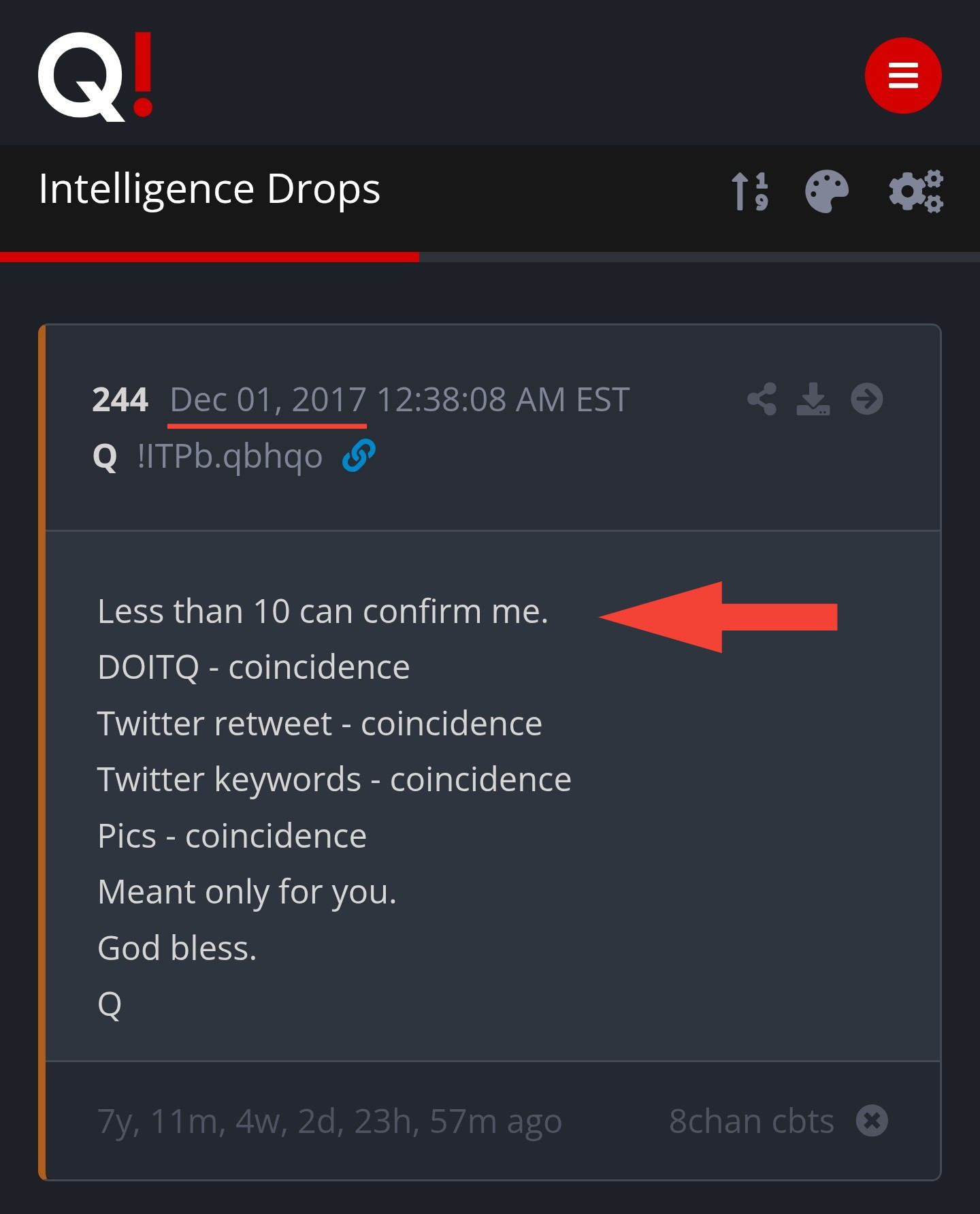980x1214 pixels.
Task: Click the Q! logo
Action: pos(95,76)
